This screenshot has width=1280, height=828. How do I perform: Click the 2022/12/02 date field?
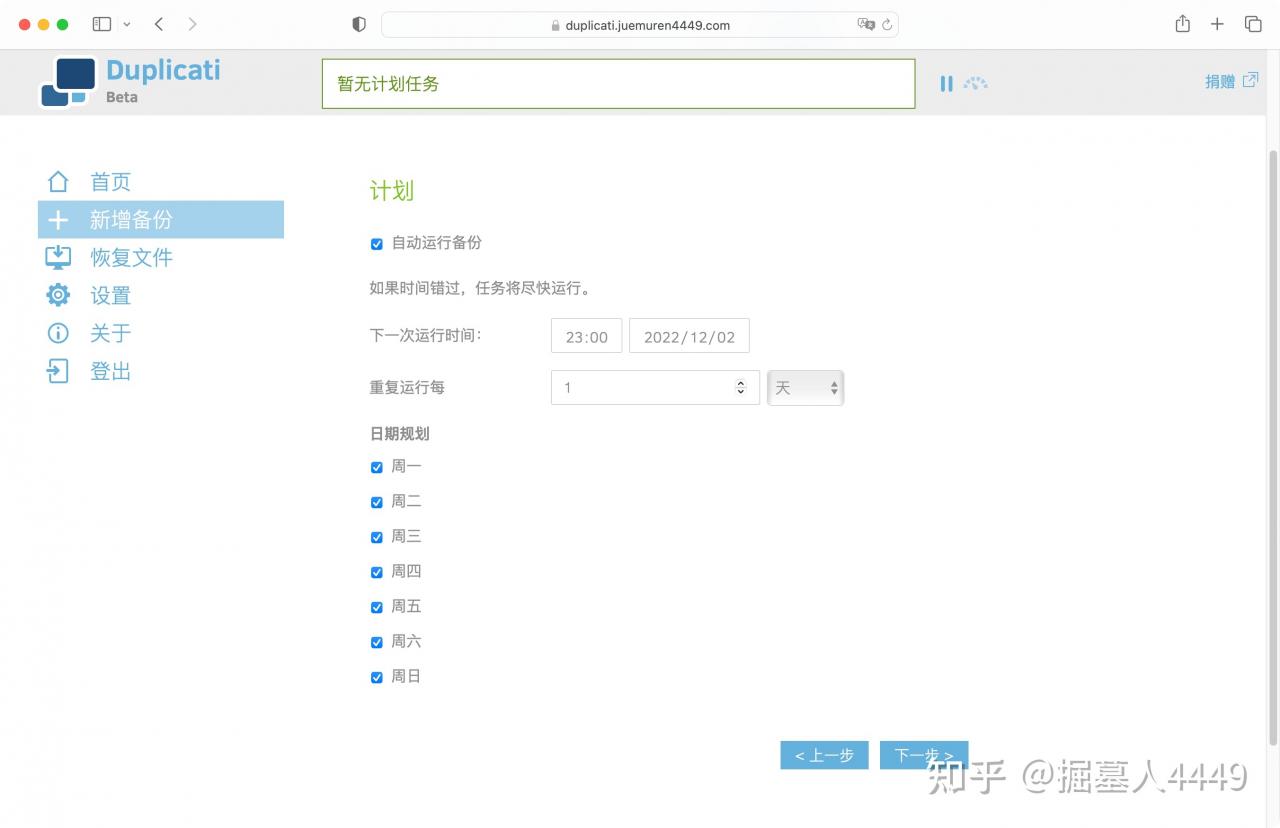click(x=689, y=336)
